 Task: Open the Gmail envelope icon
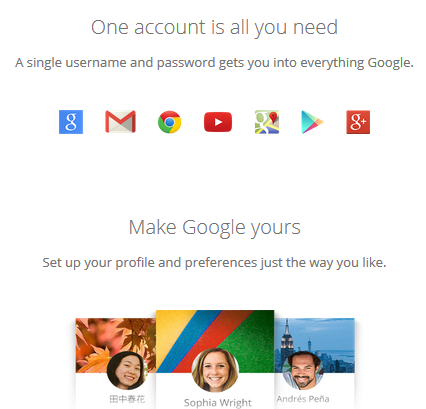tap(120, 122)
